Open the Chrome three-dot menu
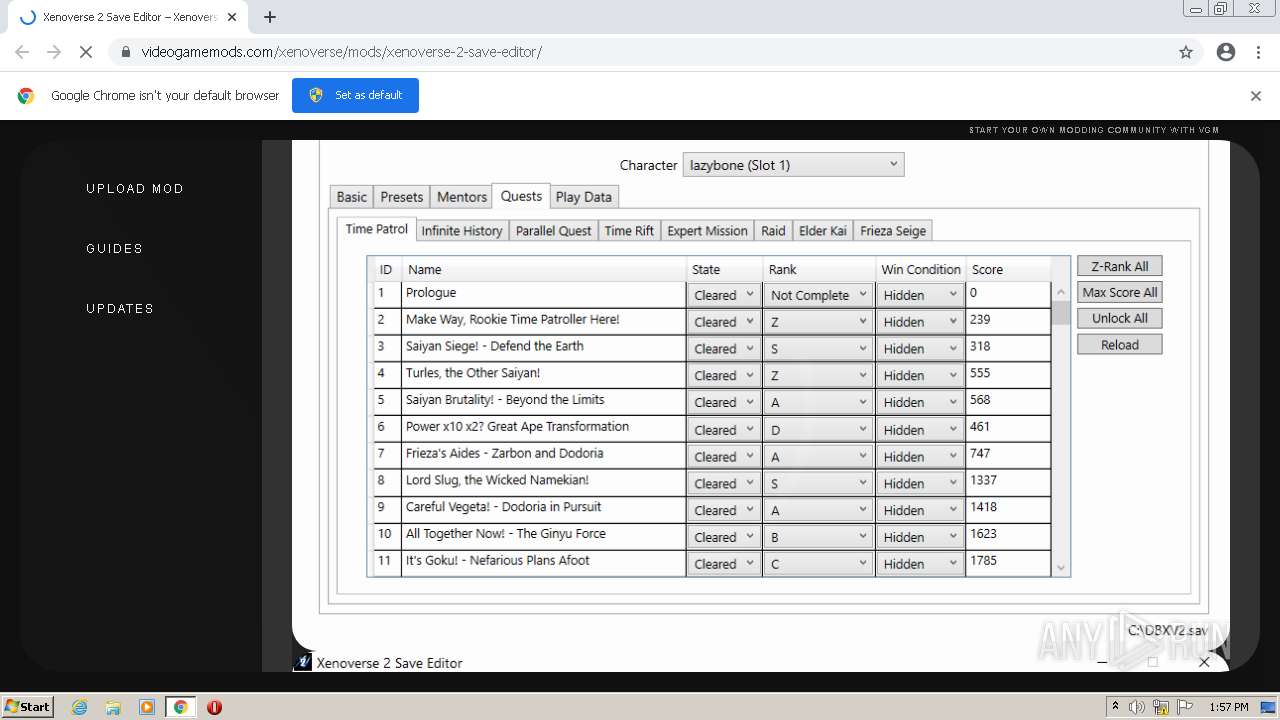 (1258, 52)
